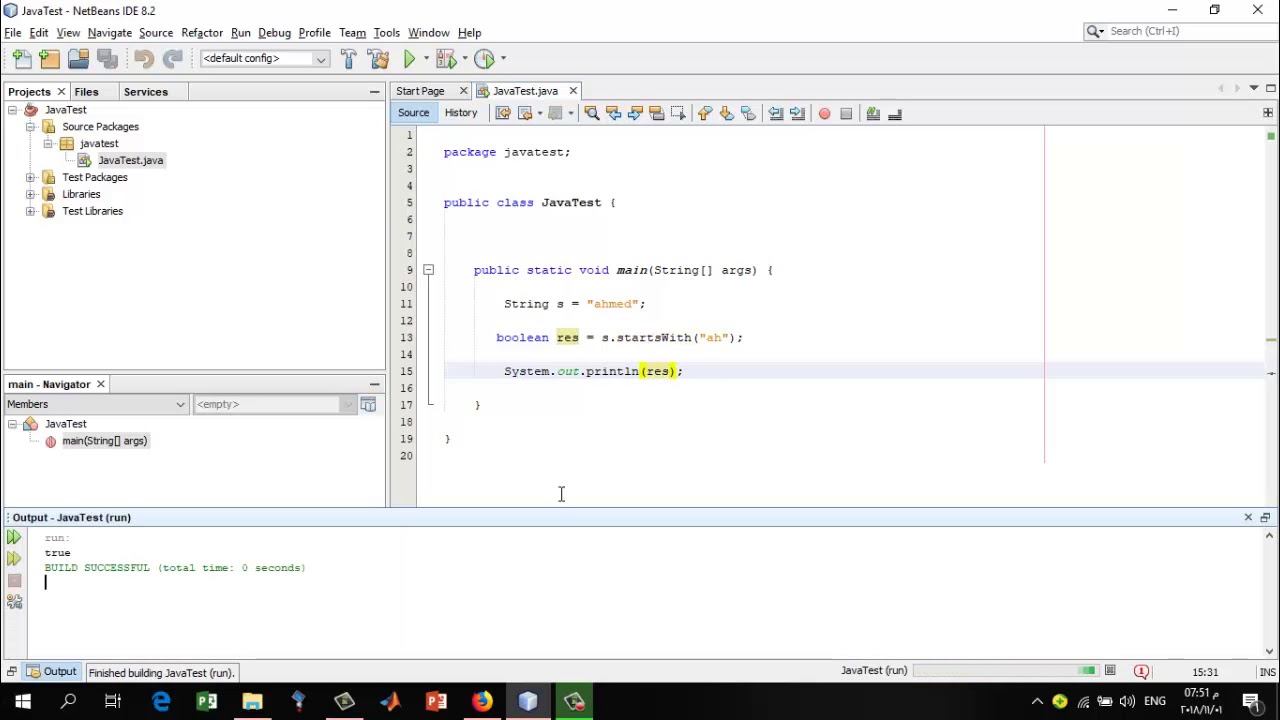Viewport: 1280px width, 720px height.
Task: Click the New Project toolbar icon
Action: pos(49,59)
